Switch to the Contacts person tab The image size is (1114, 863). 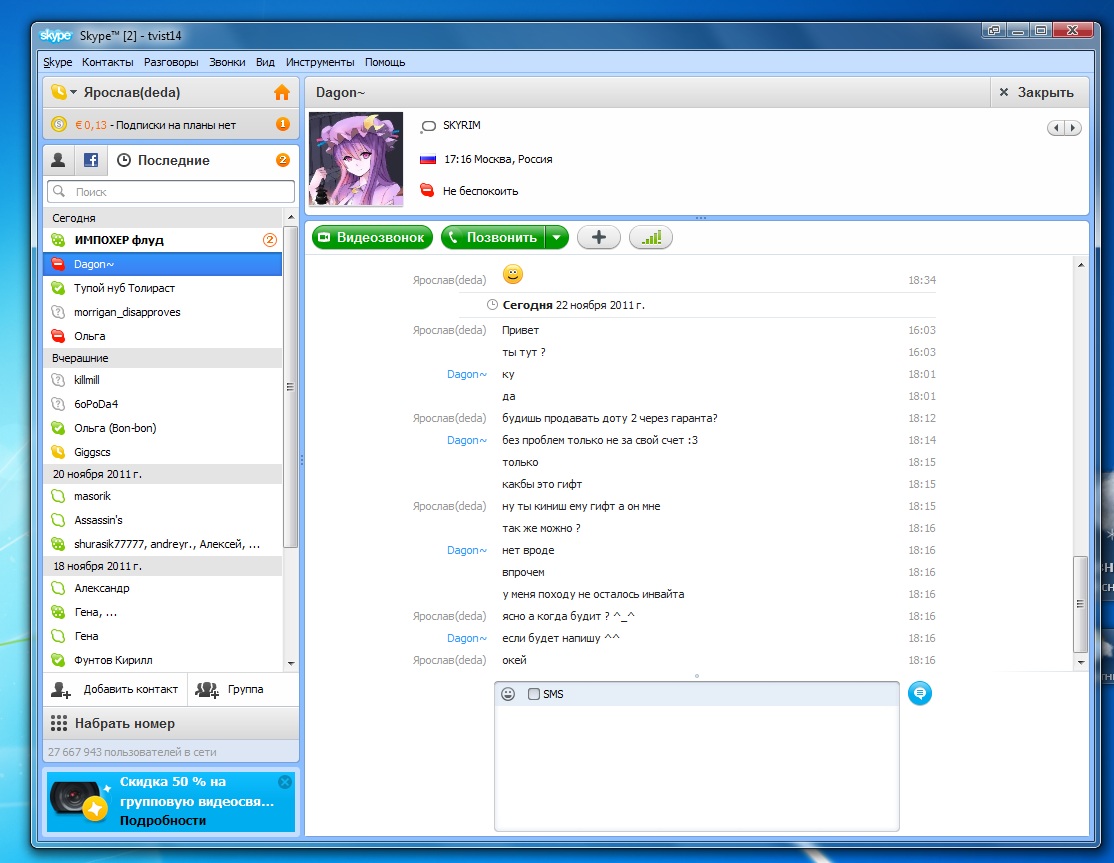pyautogui.click(x=58, y=161)
